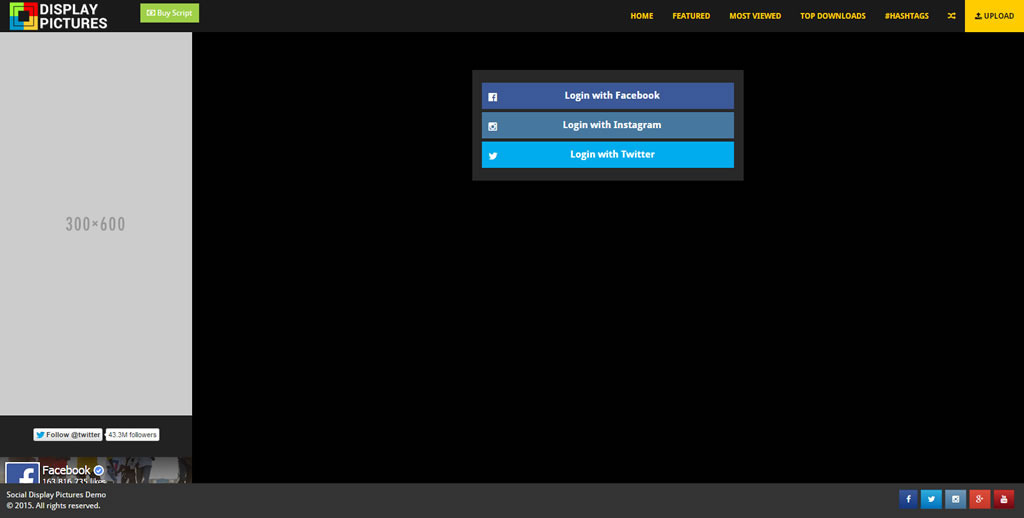
Task: Follow @twitter via the follow button
Action: pos(68,434)
